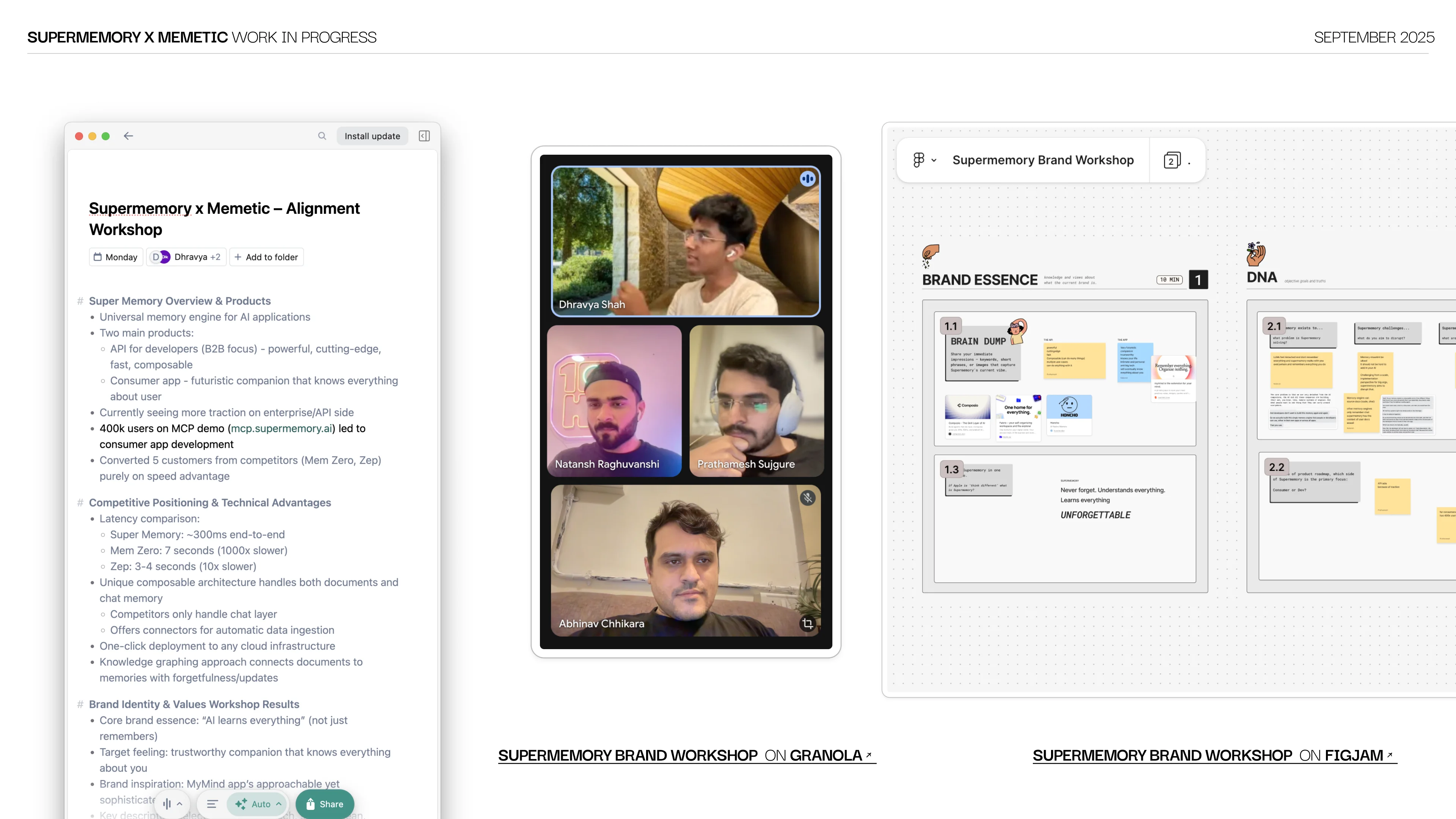Click the back arrow in Granola window
This screenshot has width=1456, height=819.
tap(128, 136)
